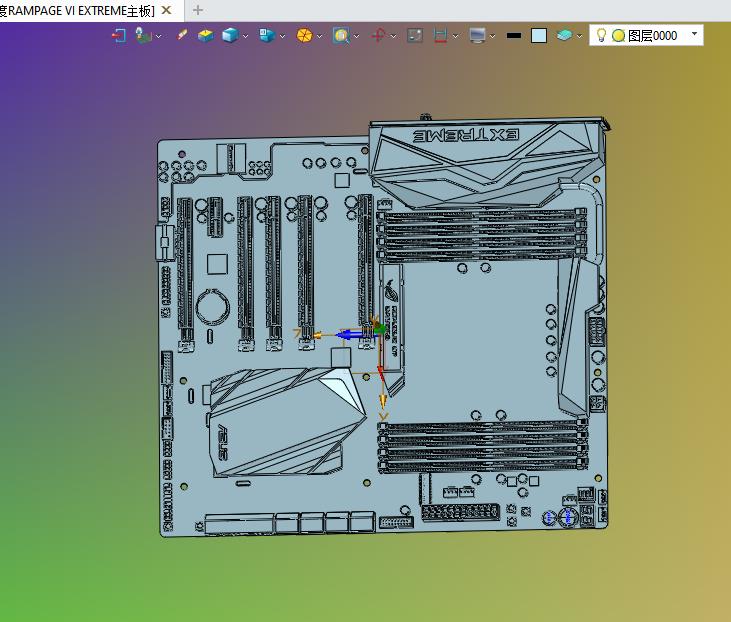The height and width of the screenshot is (622, 731).
Task: Click the lamp-on-green-base toolbar icon
Action: pyautogui.click(x=143, y=35)
